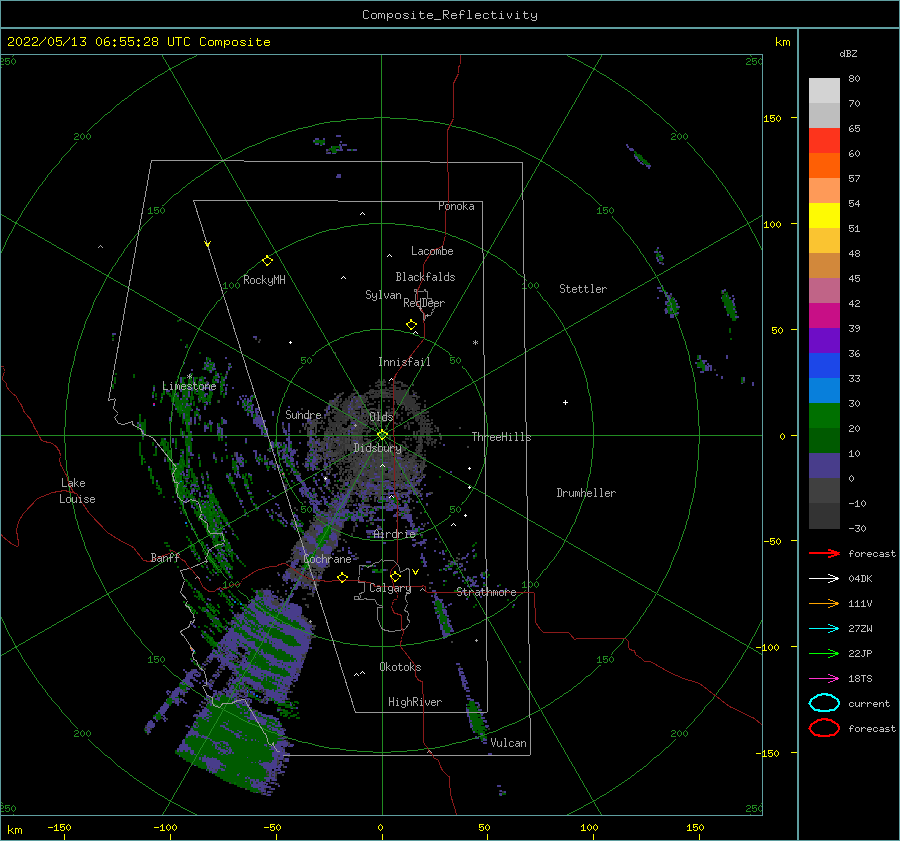
Task: Click the RedDeer city label
Action: [424, 303]
